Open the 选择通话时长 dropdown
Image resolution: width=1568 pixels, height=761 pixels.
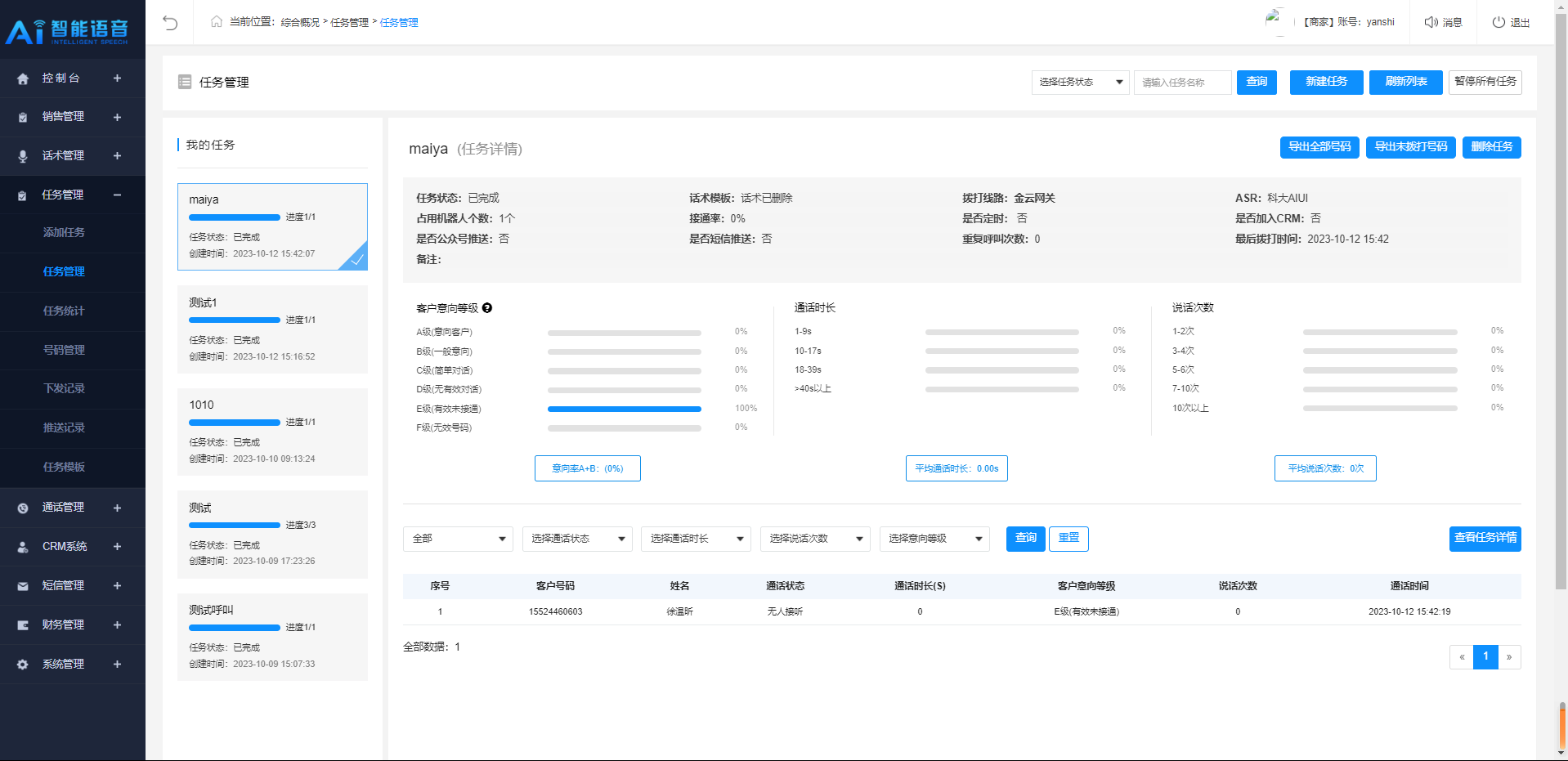coord(696,539)
